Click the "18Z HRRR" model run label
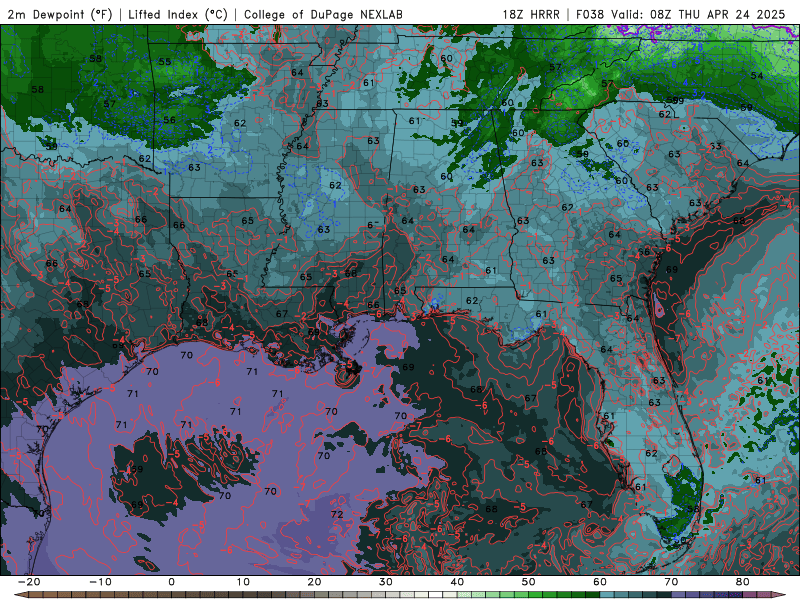Image resolution: width=800 pixels, height=600 pixels. (531, 15)
